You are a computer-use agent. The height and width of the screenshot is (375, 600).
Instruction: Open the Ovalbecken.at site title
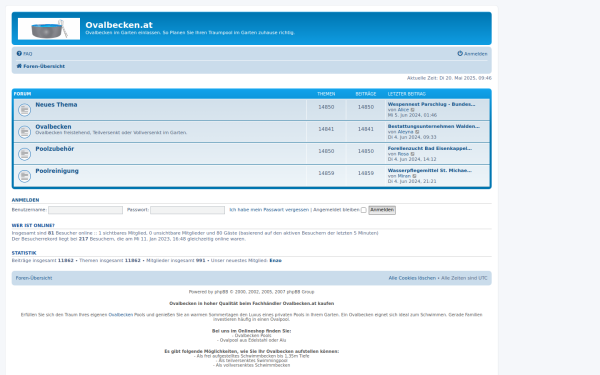pyautogui.click(x=119, y=25)
